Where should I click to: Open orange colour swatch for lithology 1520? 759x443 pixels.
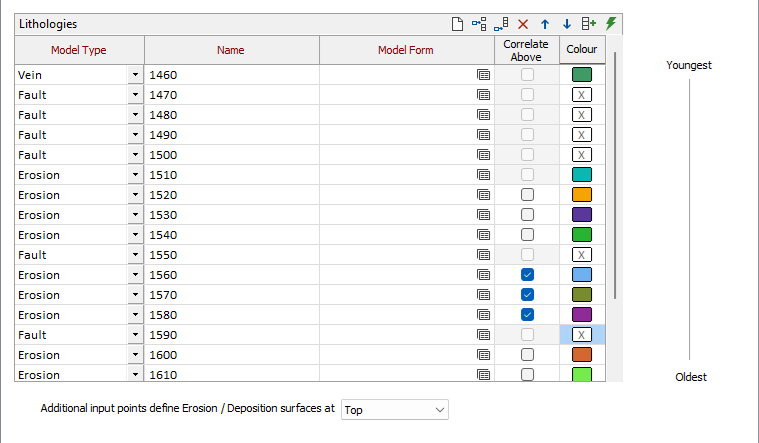(x=582, y=195)
